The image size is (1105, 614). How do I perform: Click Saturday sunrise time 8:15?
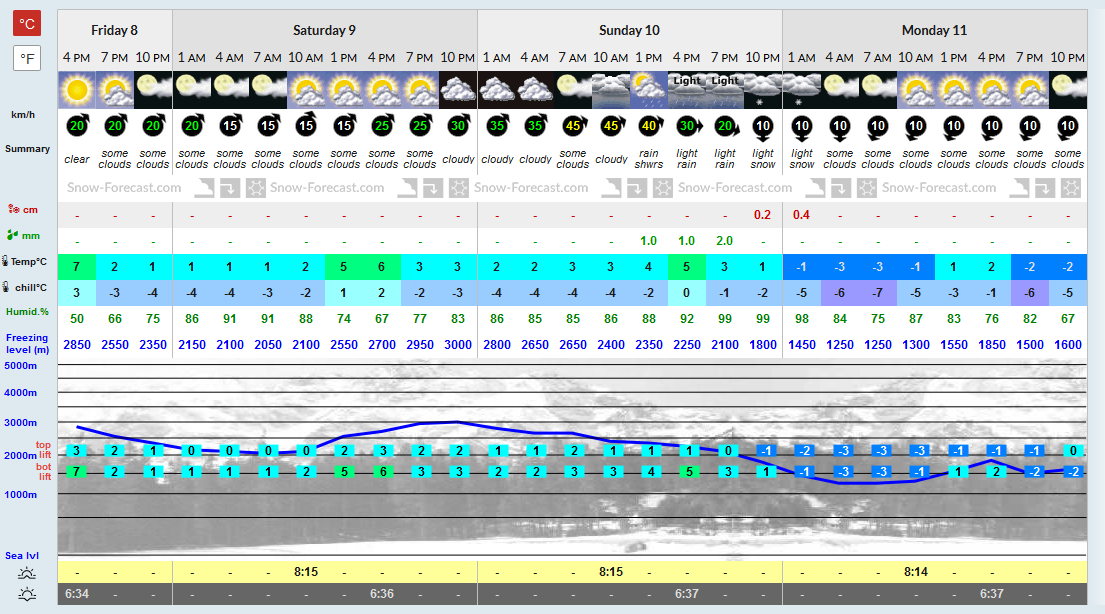[306, 572]
